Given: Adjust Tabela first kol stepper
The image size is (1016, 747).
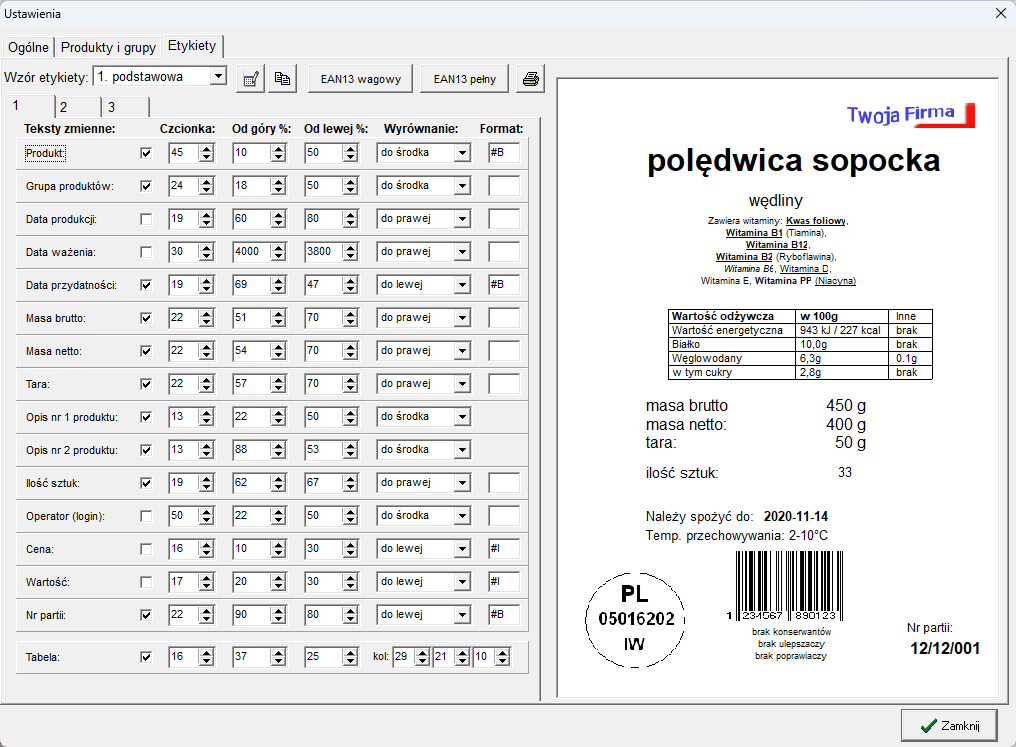Looking at the screenshot, I should pyautogui.click(x=422, y=657).
